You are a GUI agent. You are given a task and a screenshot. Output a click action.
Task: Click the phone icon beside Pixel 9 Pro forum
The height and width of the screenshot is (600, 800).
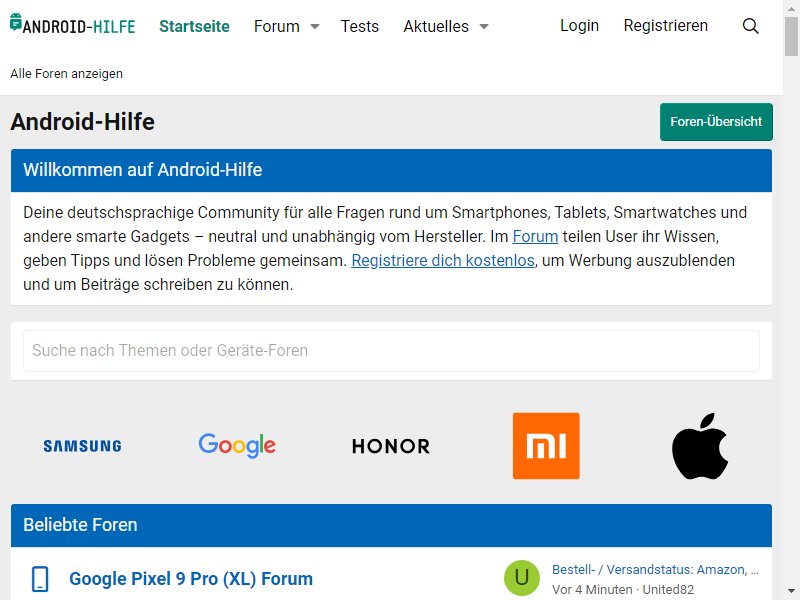pyautogui.click(x=40, y=579)
